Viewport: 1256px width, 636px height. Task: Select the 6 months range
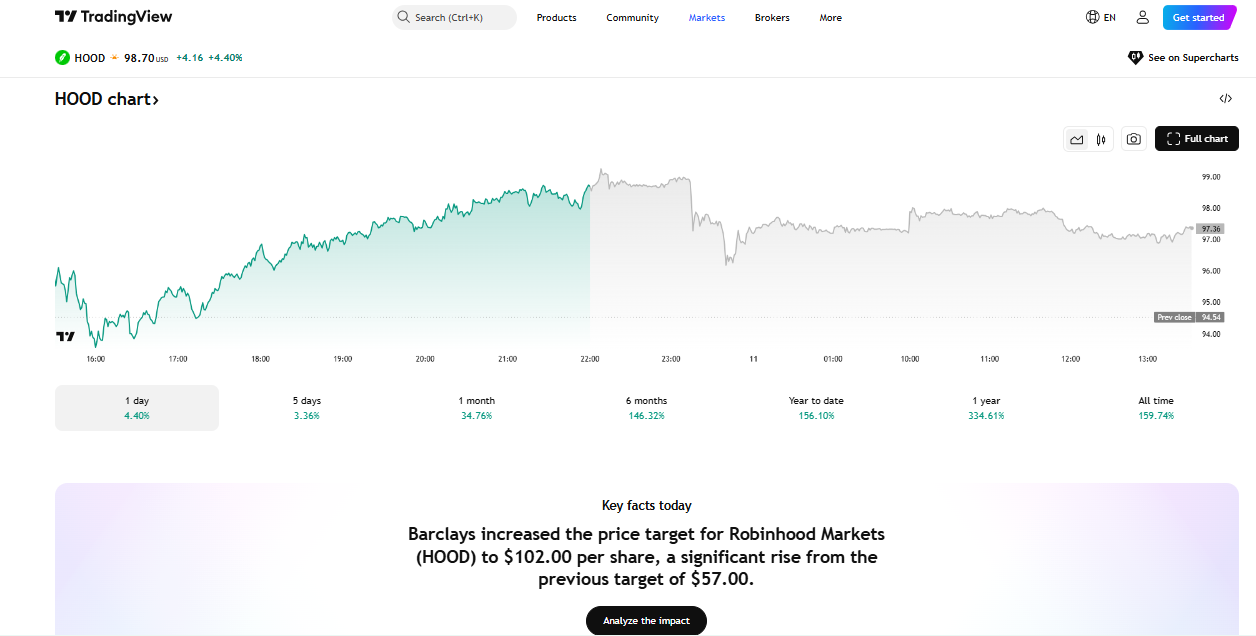pyautogui.click(x=647, y=408)
